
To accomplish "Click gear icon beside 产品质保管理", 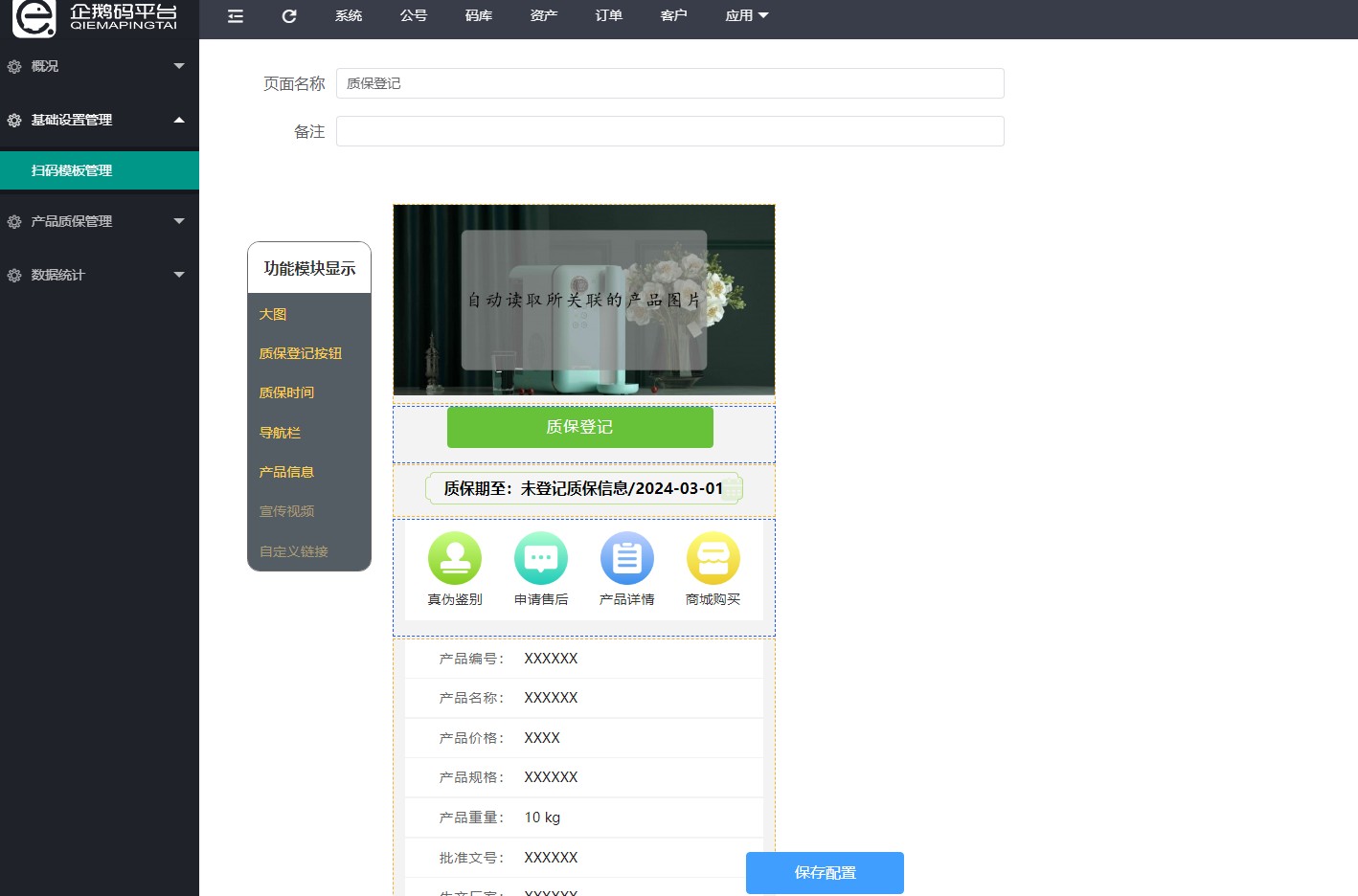I will [14, 222].
